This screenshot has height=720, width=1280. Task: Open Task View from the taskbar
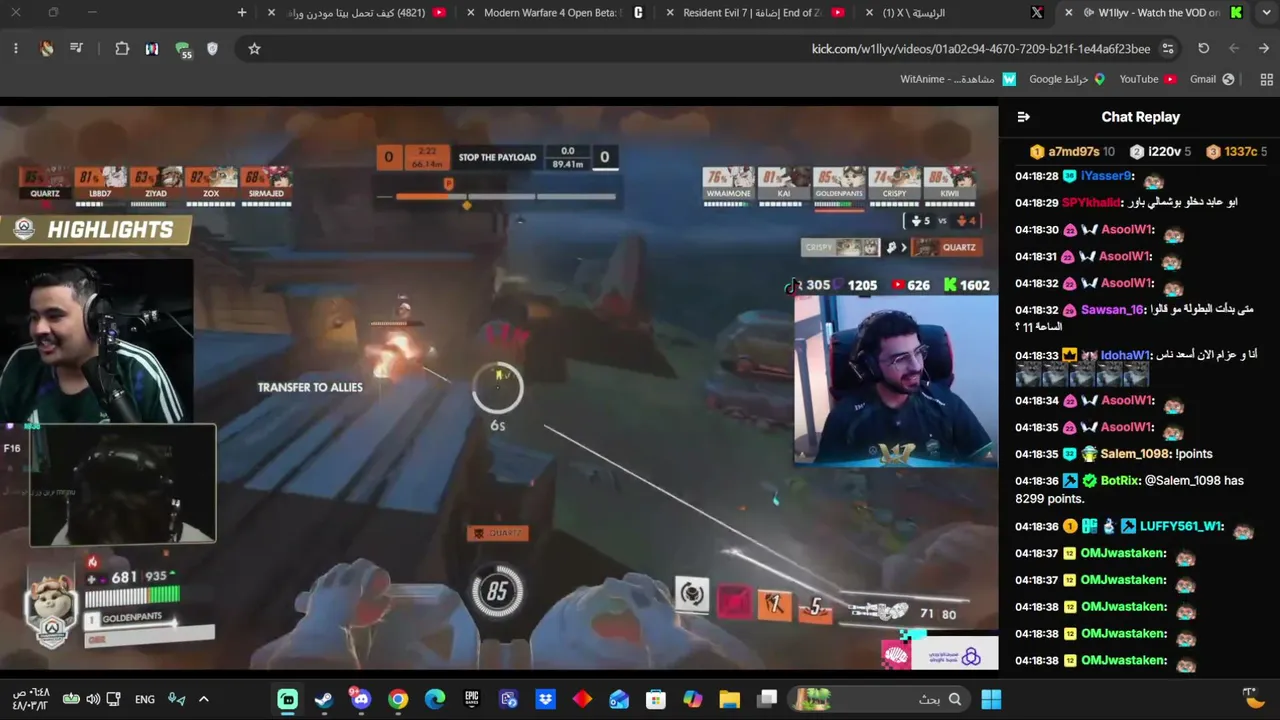tap(767, 699)
